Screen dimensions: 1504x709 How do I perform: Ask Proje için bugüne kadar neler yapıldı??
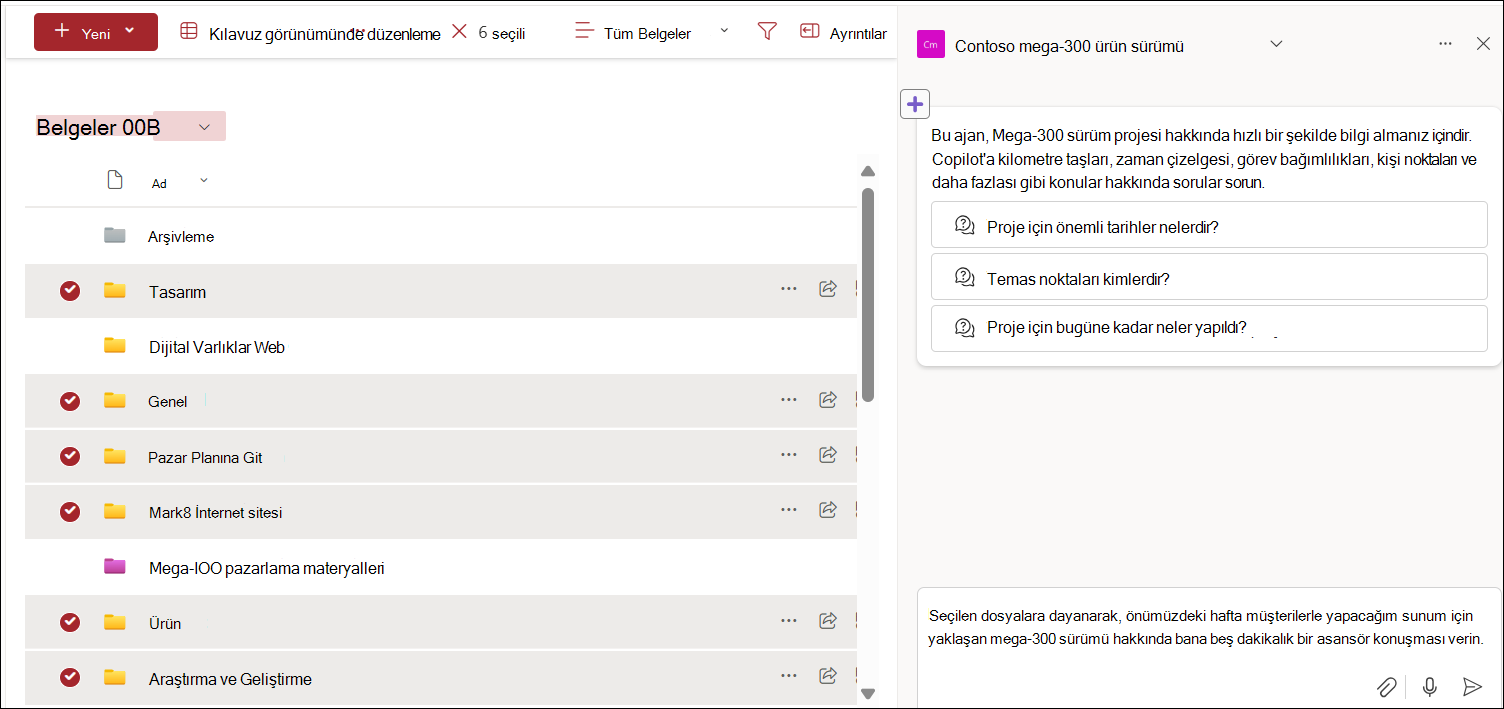pos(1209,328)
